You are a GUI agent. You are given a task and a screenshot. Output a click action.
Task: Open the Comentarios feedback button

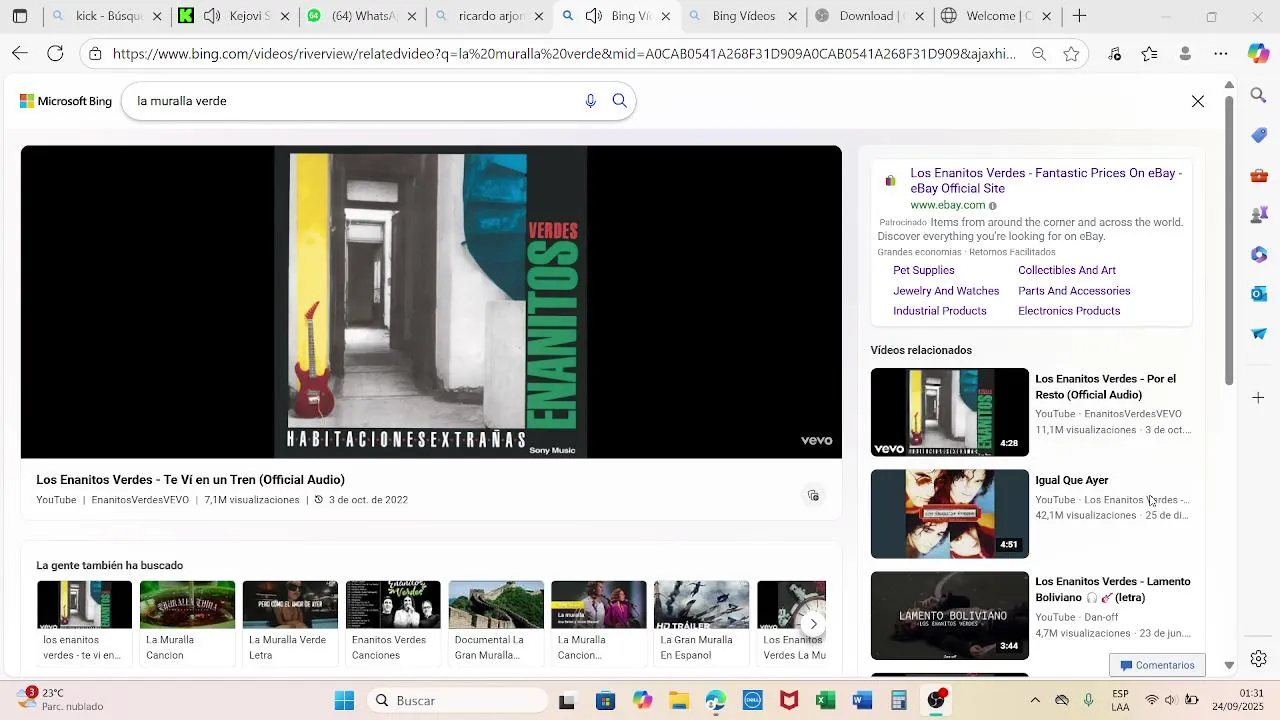click(x=1157, y=665)
